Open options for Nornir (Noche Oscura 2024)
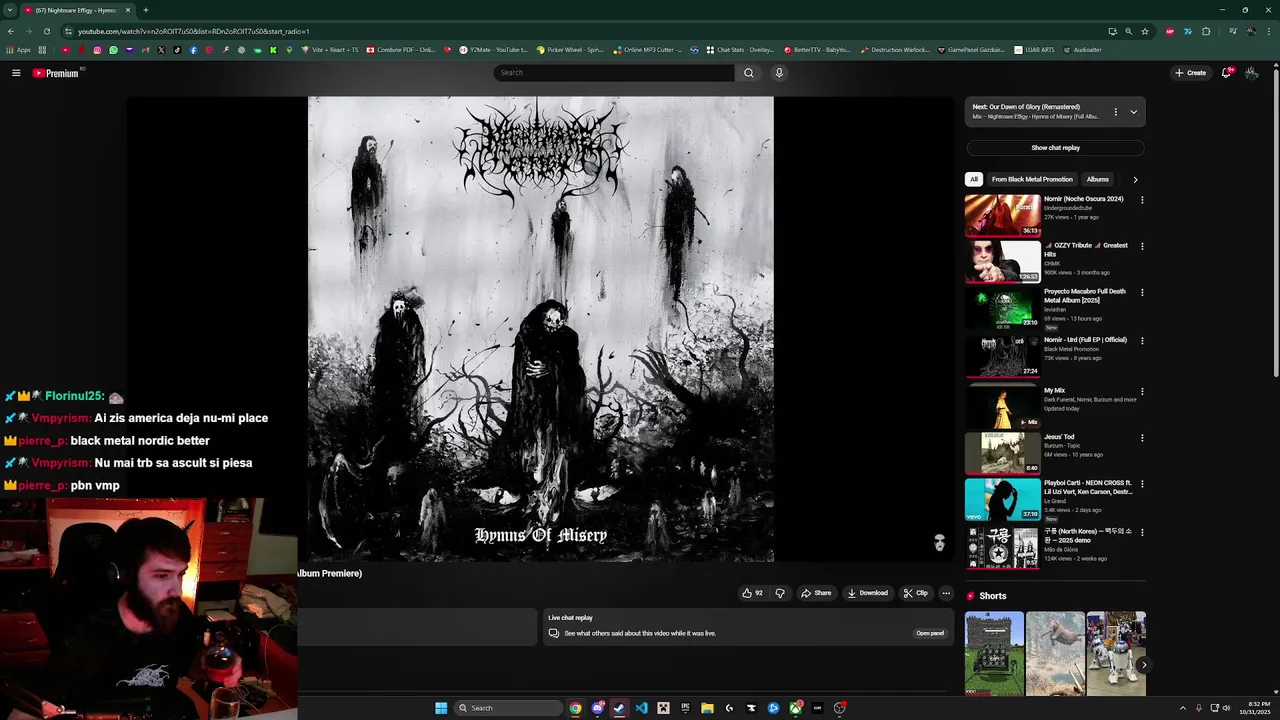Screen dimensions: 1280x720 (1142, 200)
